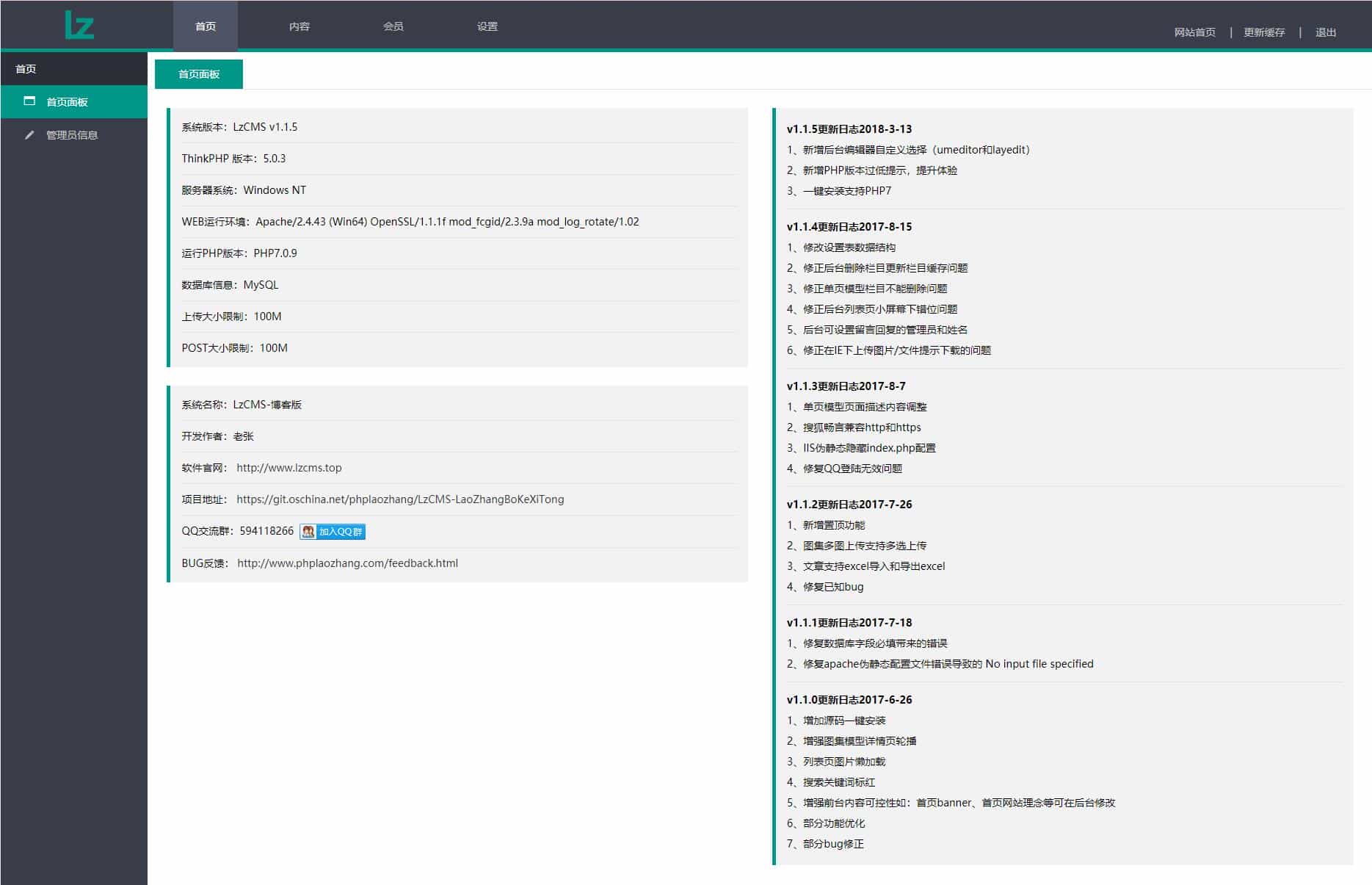Click the line mentioning No input file specified

[940, 664]
